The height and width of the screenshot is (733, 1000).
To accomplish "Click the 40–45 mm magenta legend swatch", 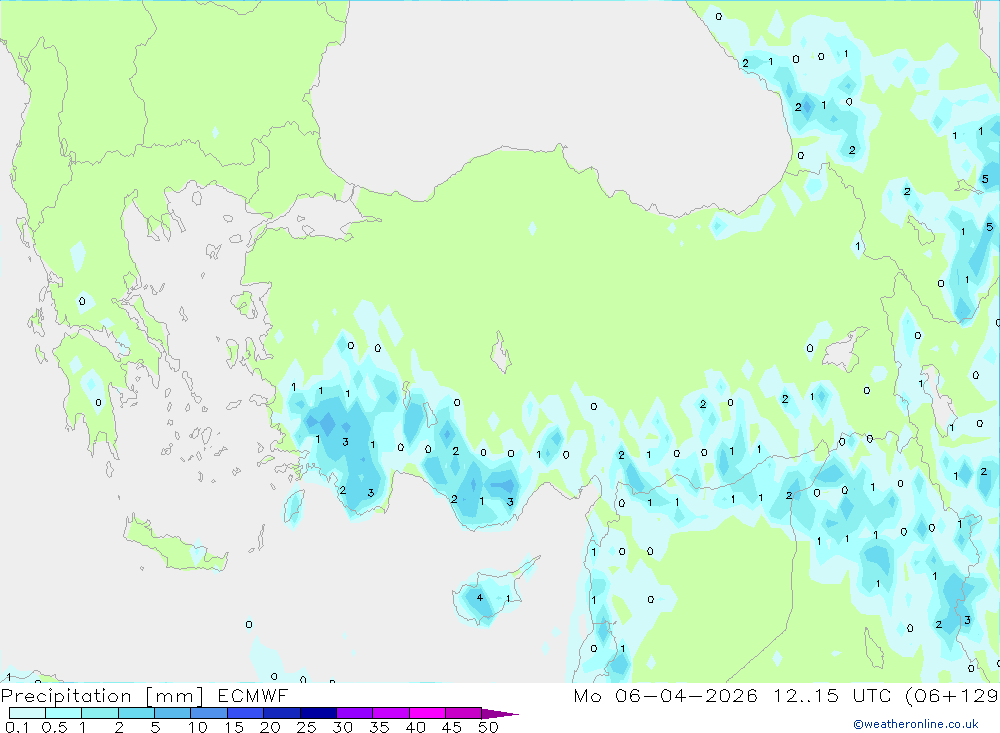I will coord(427,713).
